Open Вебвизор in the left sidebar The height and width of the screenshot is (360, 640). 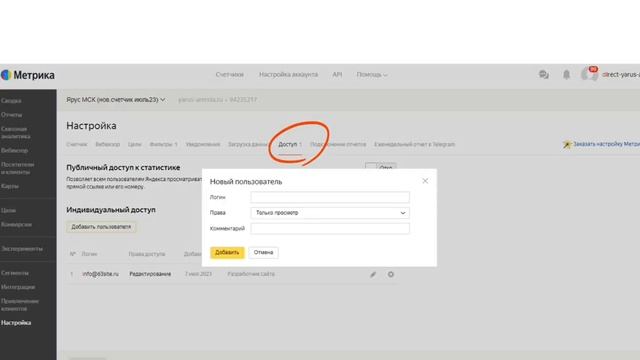tap(14, 151)
